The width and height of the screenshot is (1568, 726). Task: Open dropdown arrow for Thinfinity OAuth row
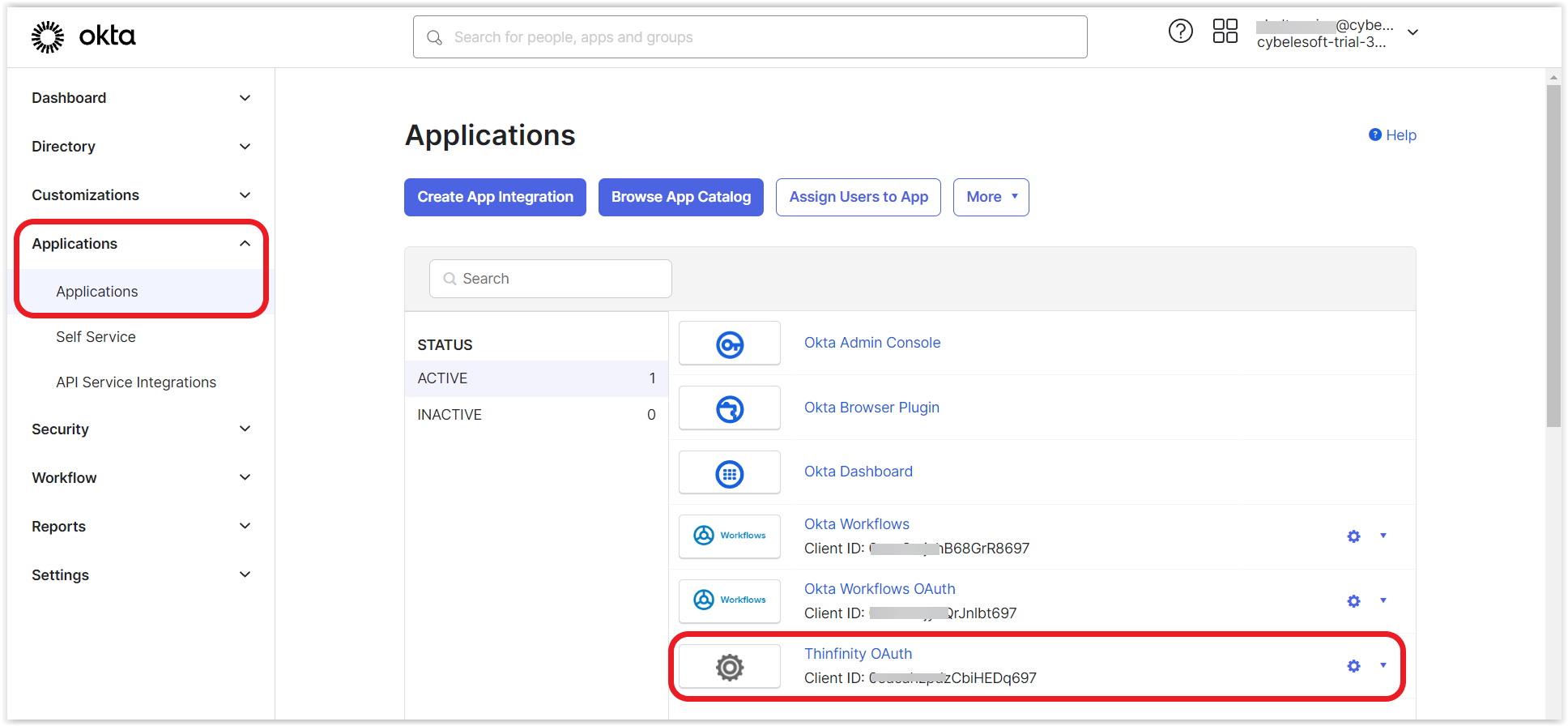click(1383, 665)
